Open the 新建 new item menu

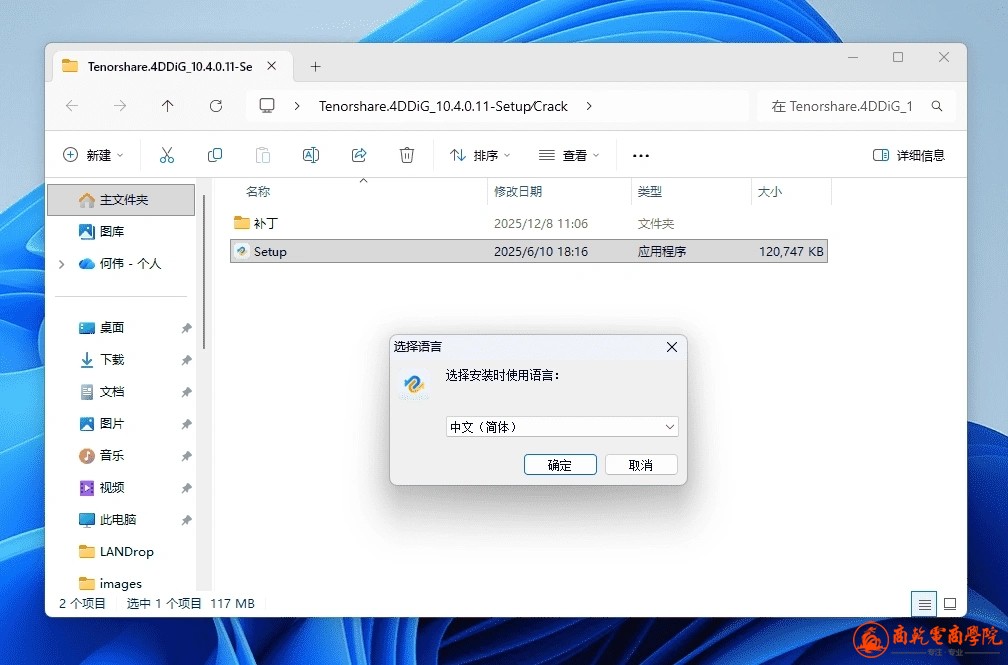pyautogui.click(x=93, y=155)
